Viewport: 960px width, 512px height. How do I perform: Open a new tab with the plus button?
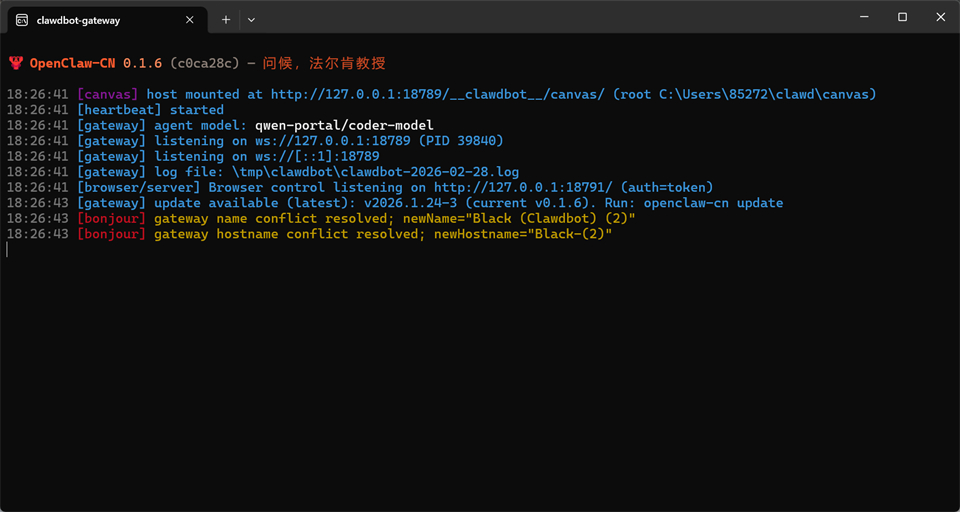[226, 19]
